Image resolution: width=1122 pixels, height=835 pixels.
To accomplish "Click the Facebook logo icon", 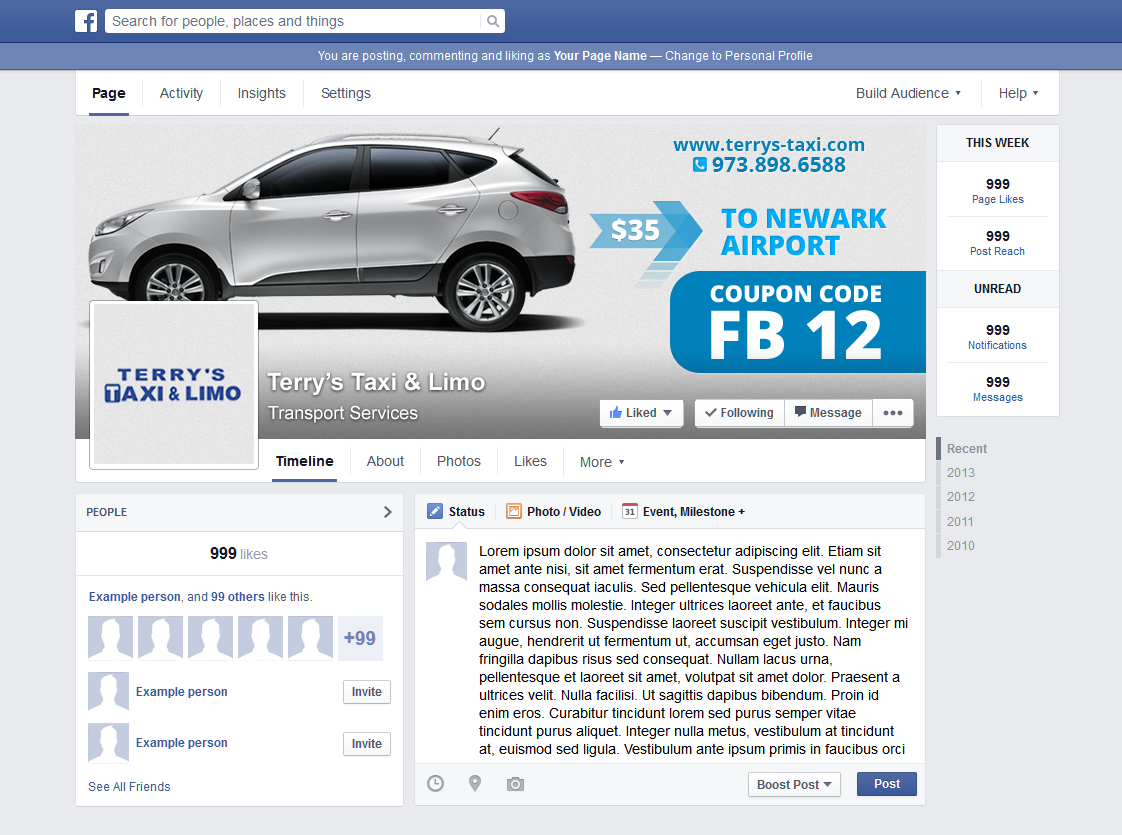I will [86, 21].
